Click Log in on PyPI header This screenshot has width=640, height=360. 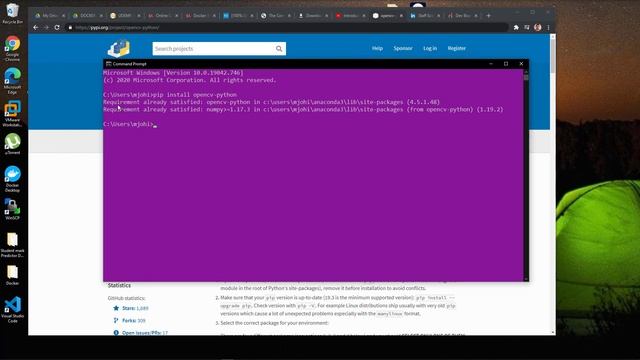pyautogui.click(x=430, y=48)
